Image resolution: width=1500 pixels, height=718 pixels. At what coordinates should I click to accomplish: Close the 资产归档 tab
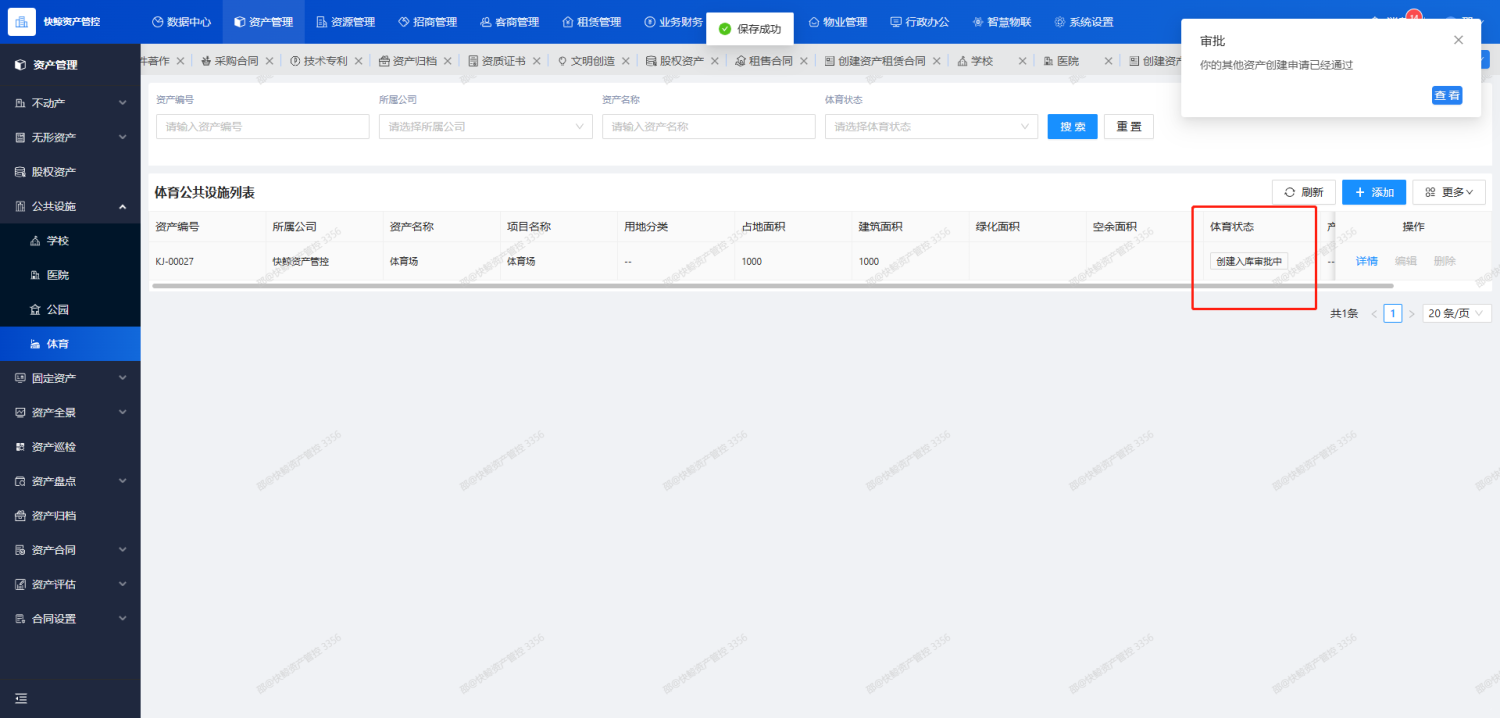point(448,61)
